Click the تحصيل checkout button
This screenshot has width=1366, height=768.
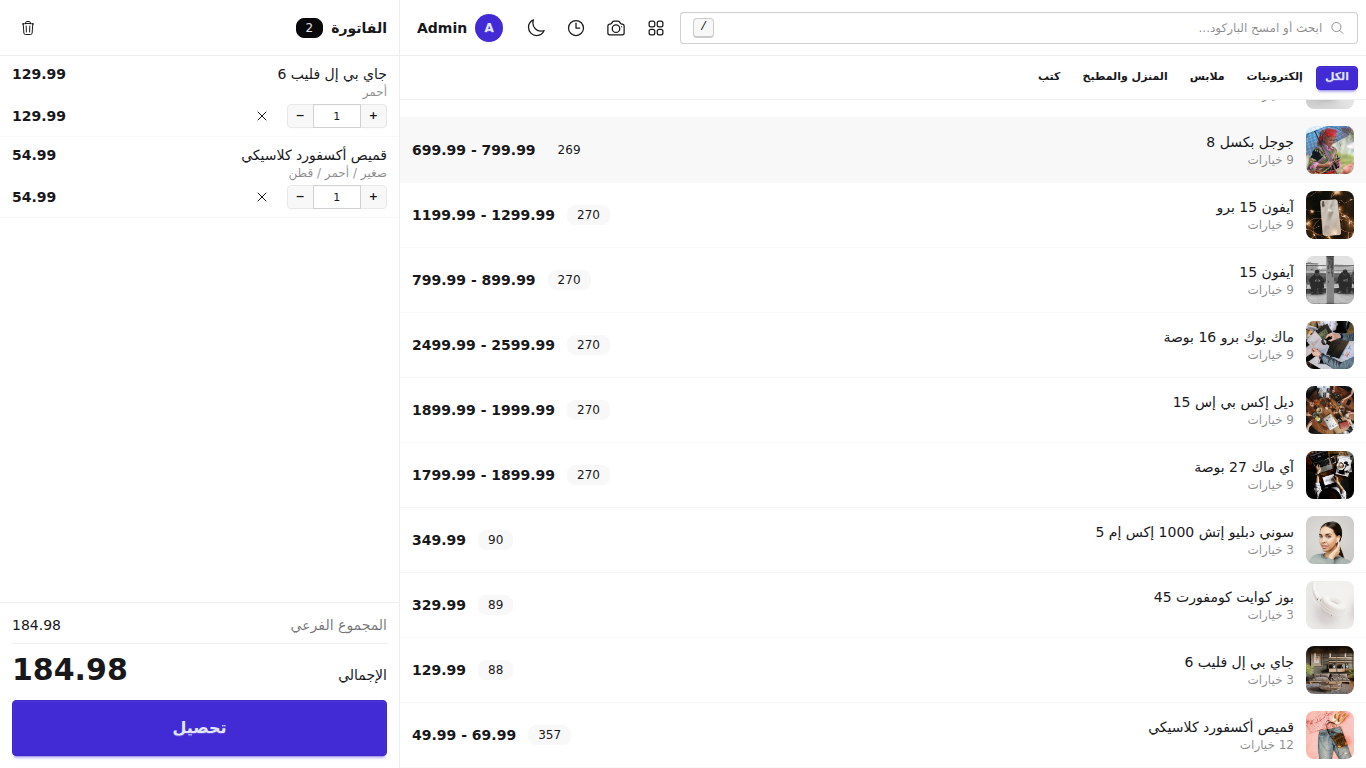pyautogui.click(x=199, y=728)
